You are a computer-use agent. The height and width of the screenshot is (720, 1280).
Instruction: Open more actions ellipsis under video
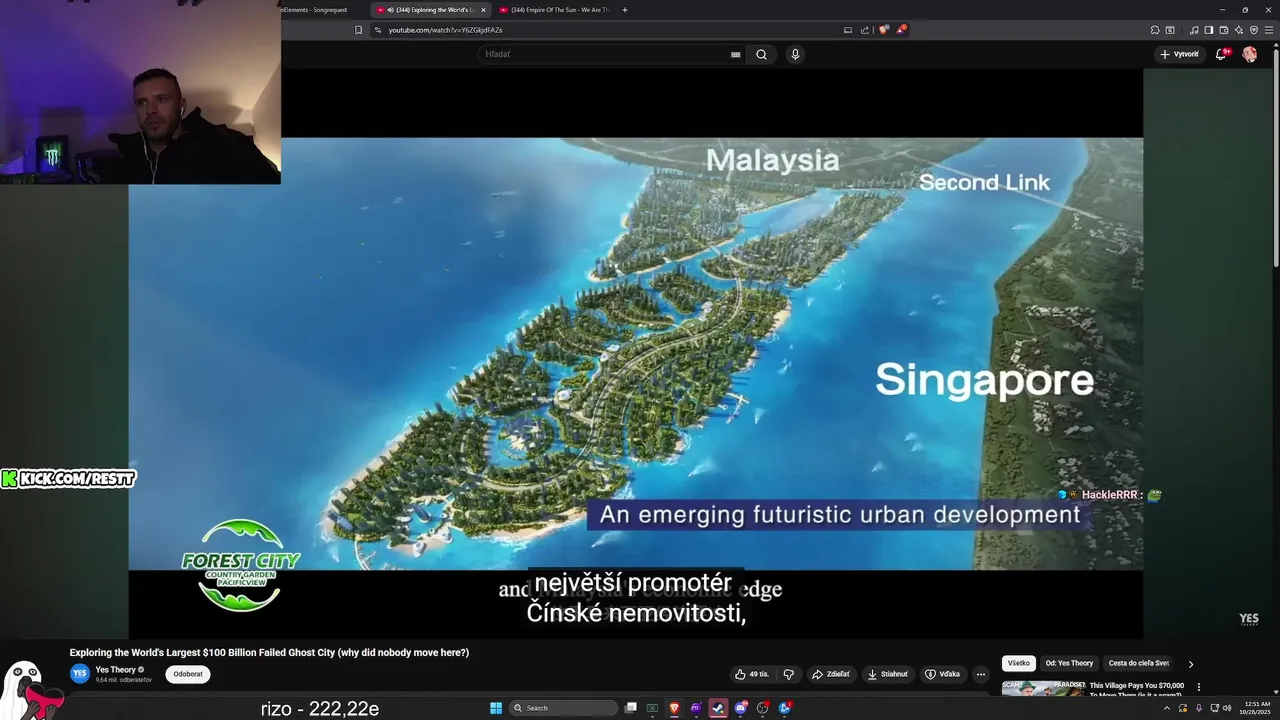pyautogui.click(x=980, y=674)
